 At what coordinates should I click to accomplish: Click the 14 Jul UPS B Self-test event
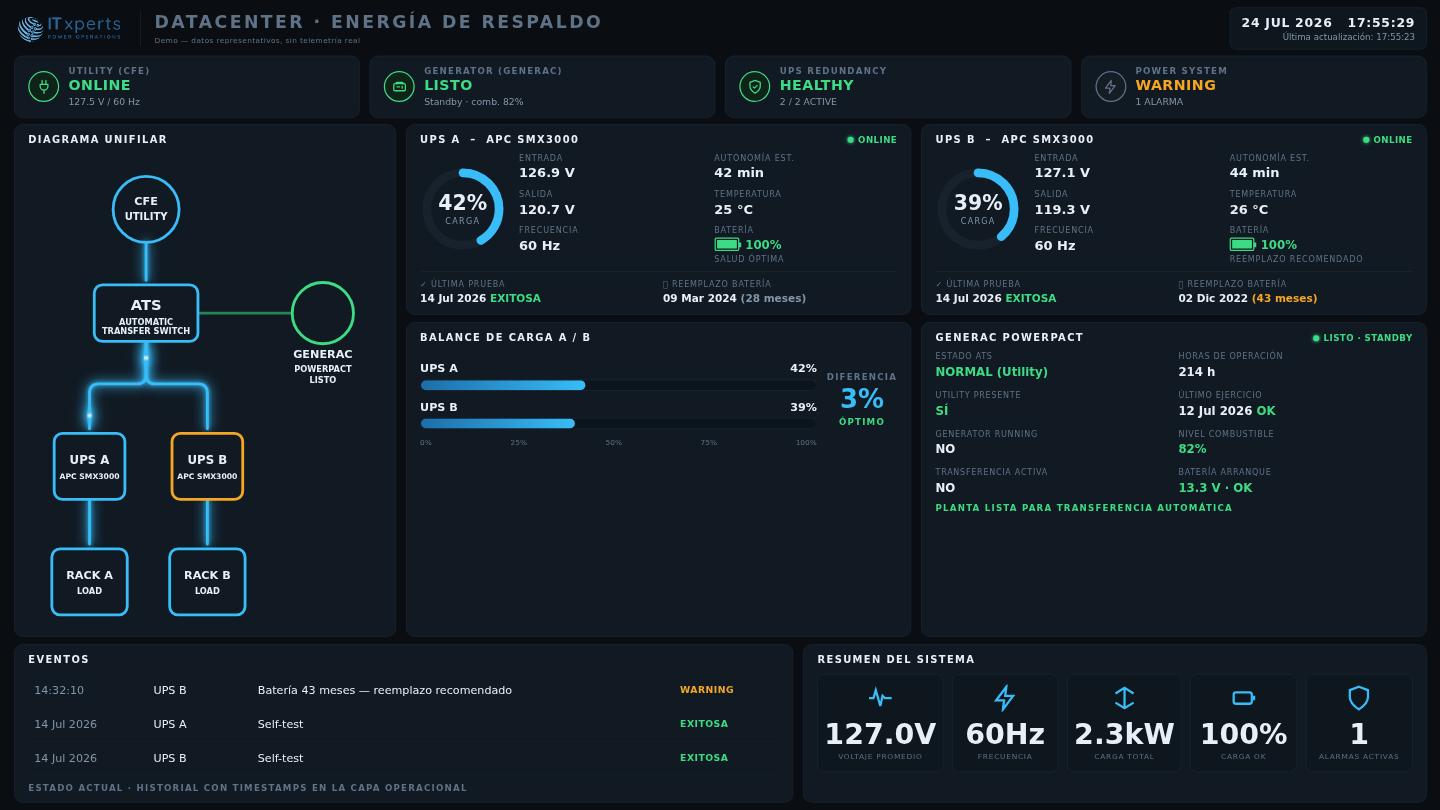(x=403, y=758)
